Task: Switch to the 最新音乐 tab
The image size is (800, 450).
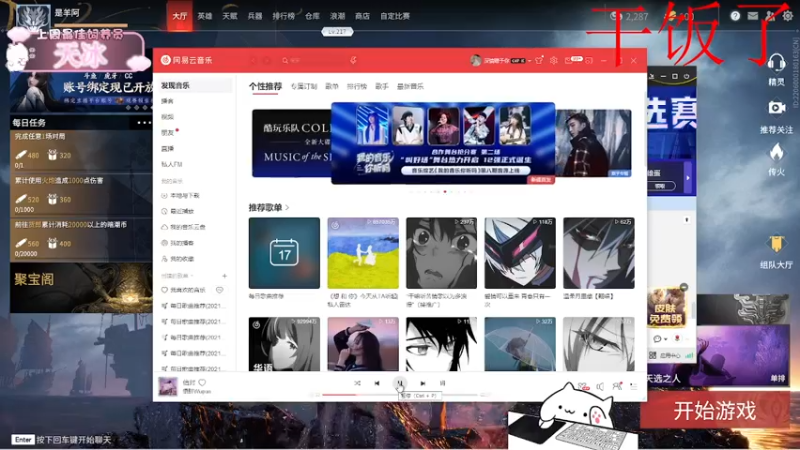Action: 410,86
